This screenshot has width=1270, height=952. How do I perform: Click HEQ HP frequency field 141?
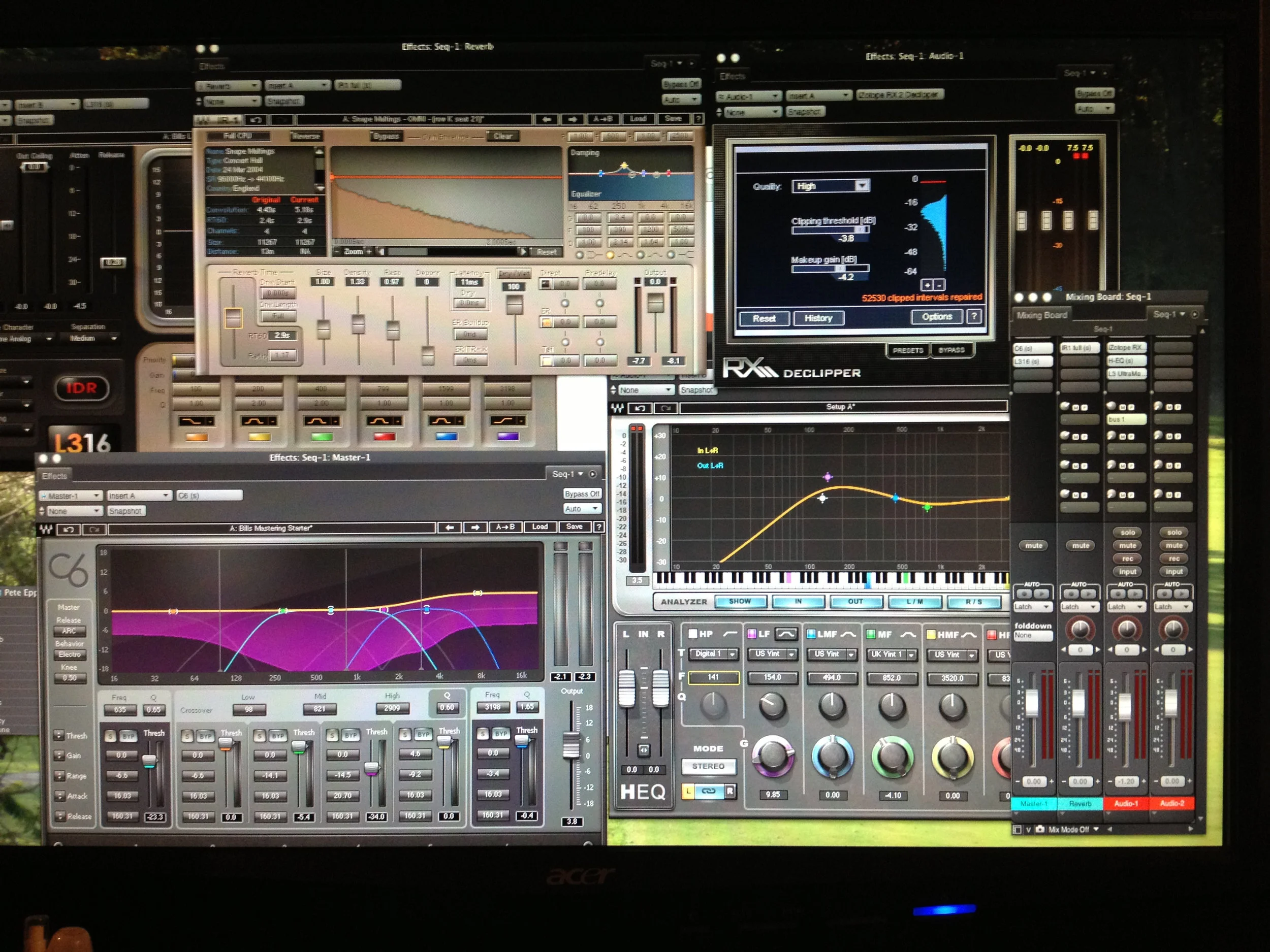coord(713,678)
